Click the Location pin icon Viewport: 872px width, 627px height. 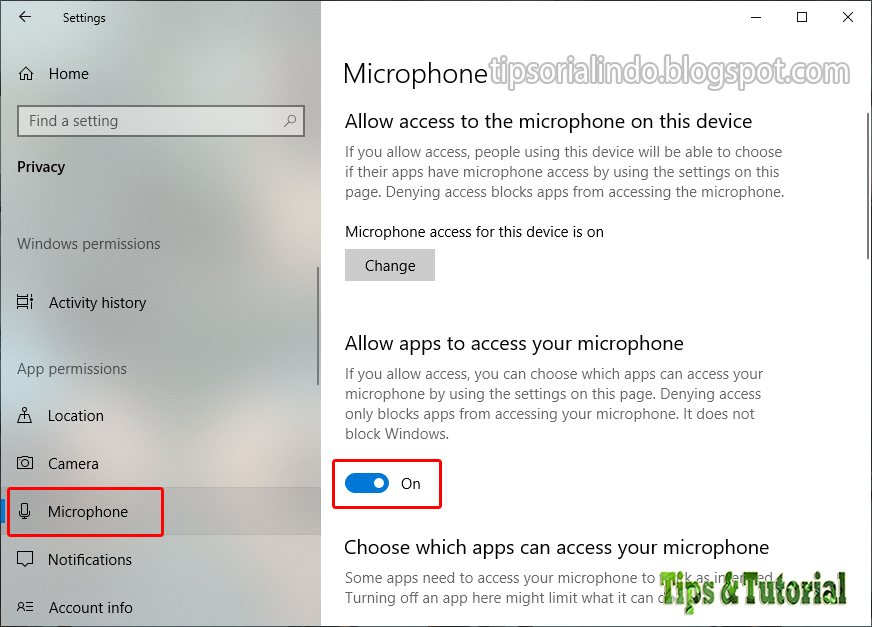[x=24, y=415]
